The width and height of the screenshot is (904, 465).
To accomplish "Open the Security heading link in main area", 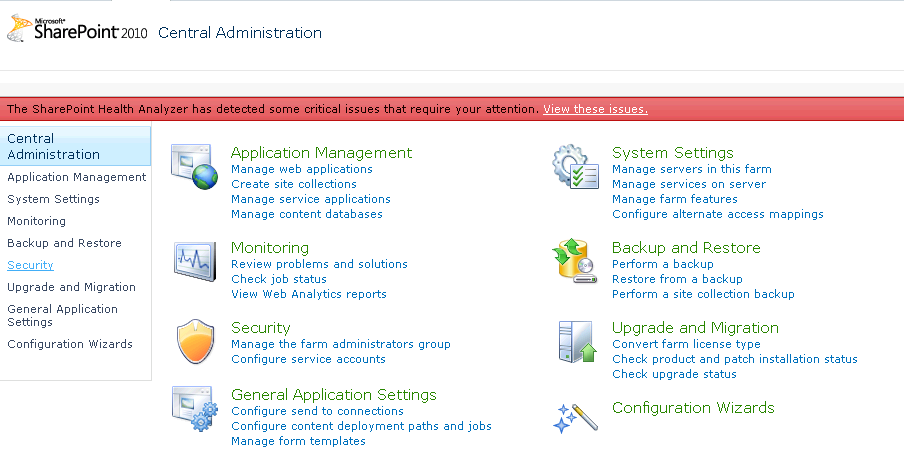I will pos(261,328).
